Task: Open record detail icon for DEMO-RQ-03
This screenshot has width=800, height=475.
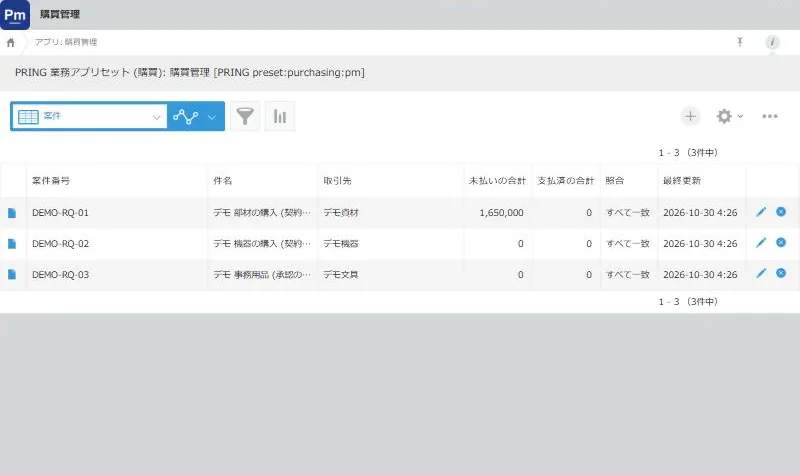Action: click(12, 274)
